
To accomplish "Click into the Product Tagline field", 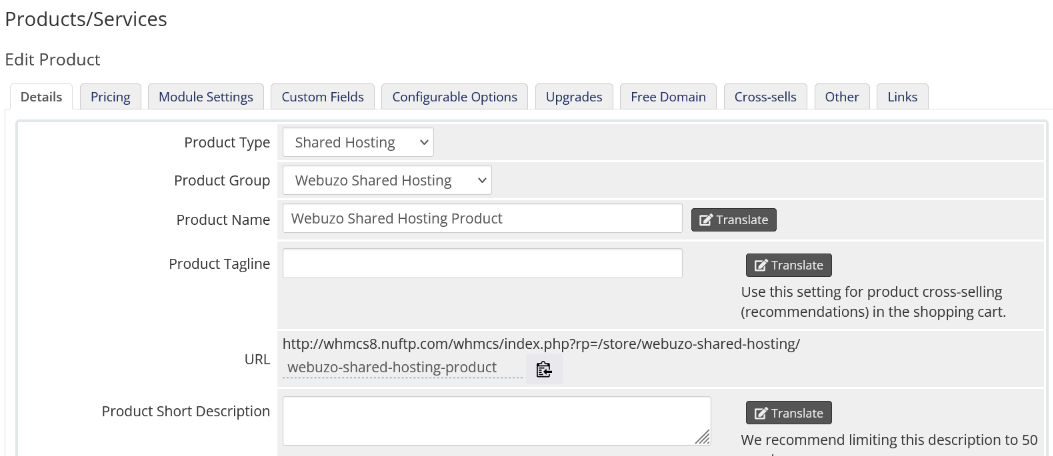I will click(x=482, y=264).
